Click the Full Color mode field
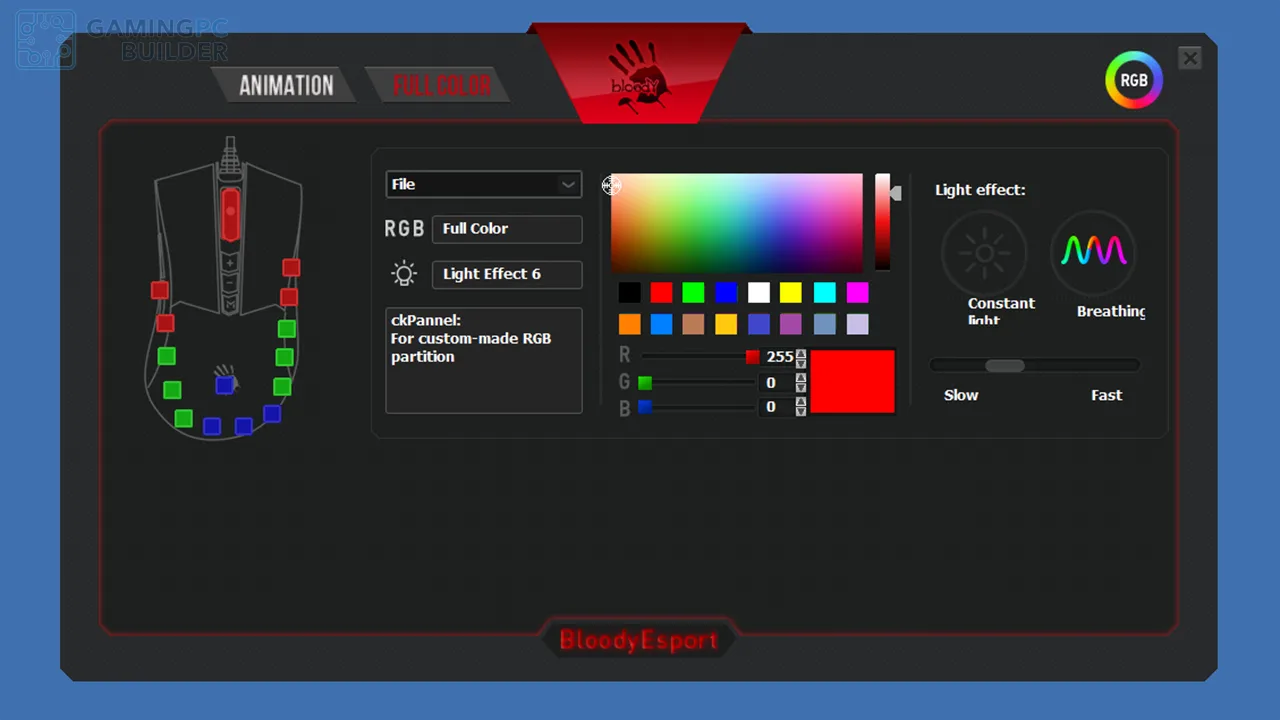The image size is (1280, 720). click(507, 229)
